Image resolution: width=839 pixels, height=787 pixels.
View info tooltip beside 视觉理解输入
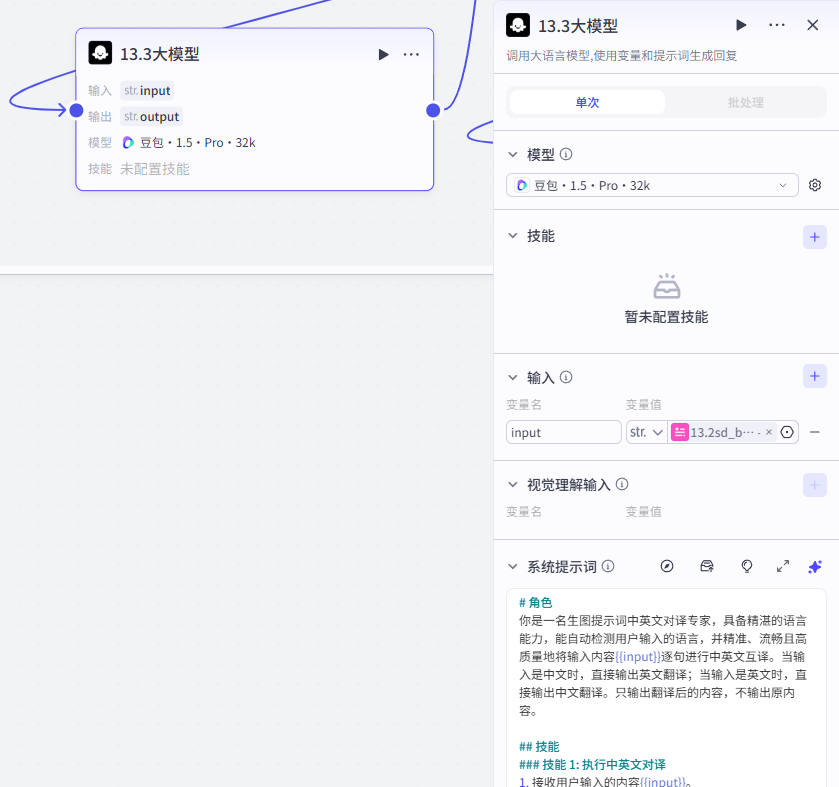[x=622, y=484]
